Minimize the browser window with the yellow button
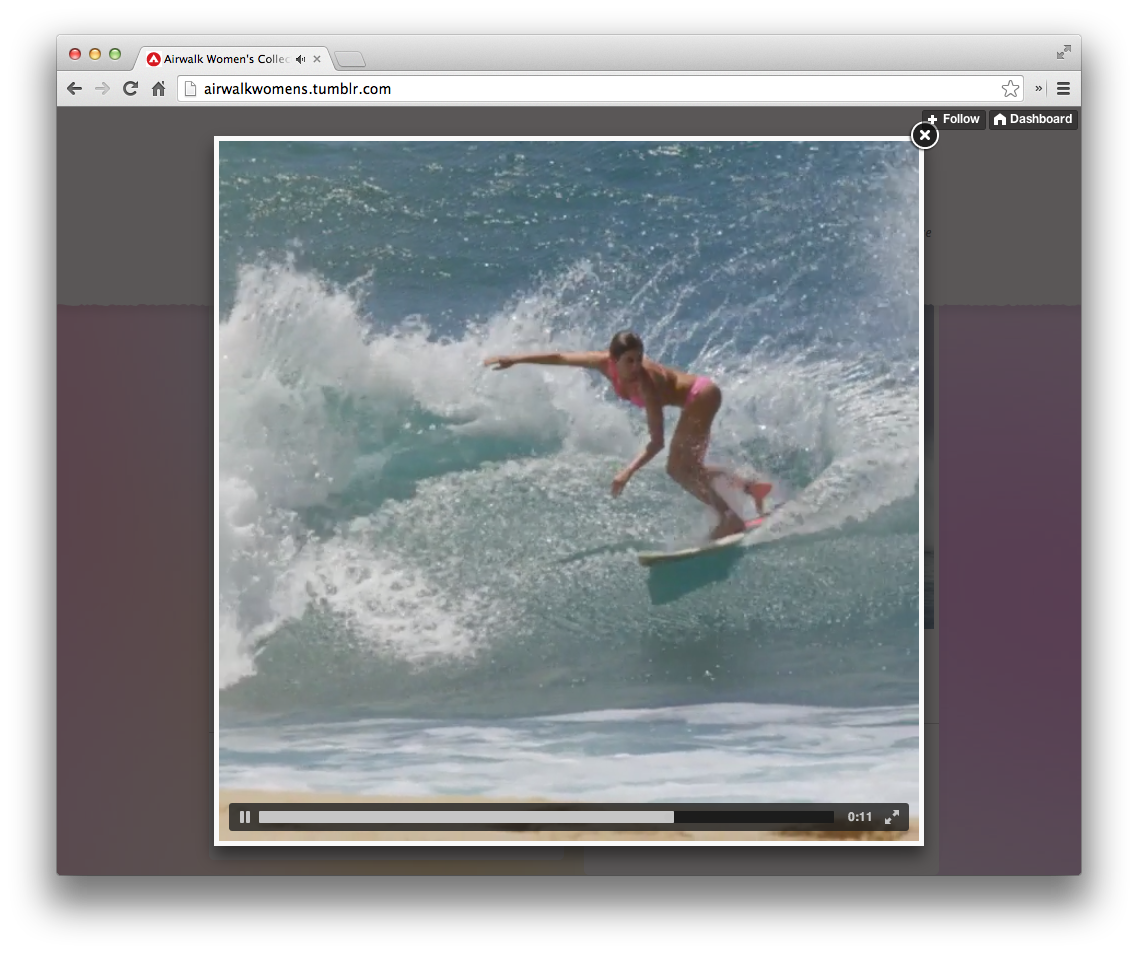Viewport: 1138px width, 954px height. tap(94, 54)
